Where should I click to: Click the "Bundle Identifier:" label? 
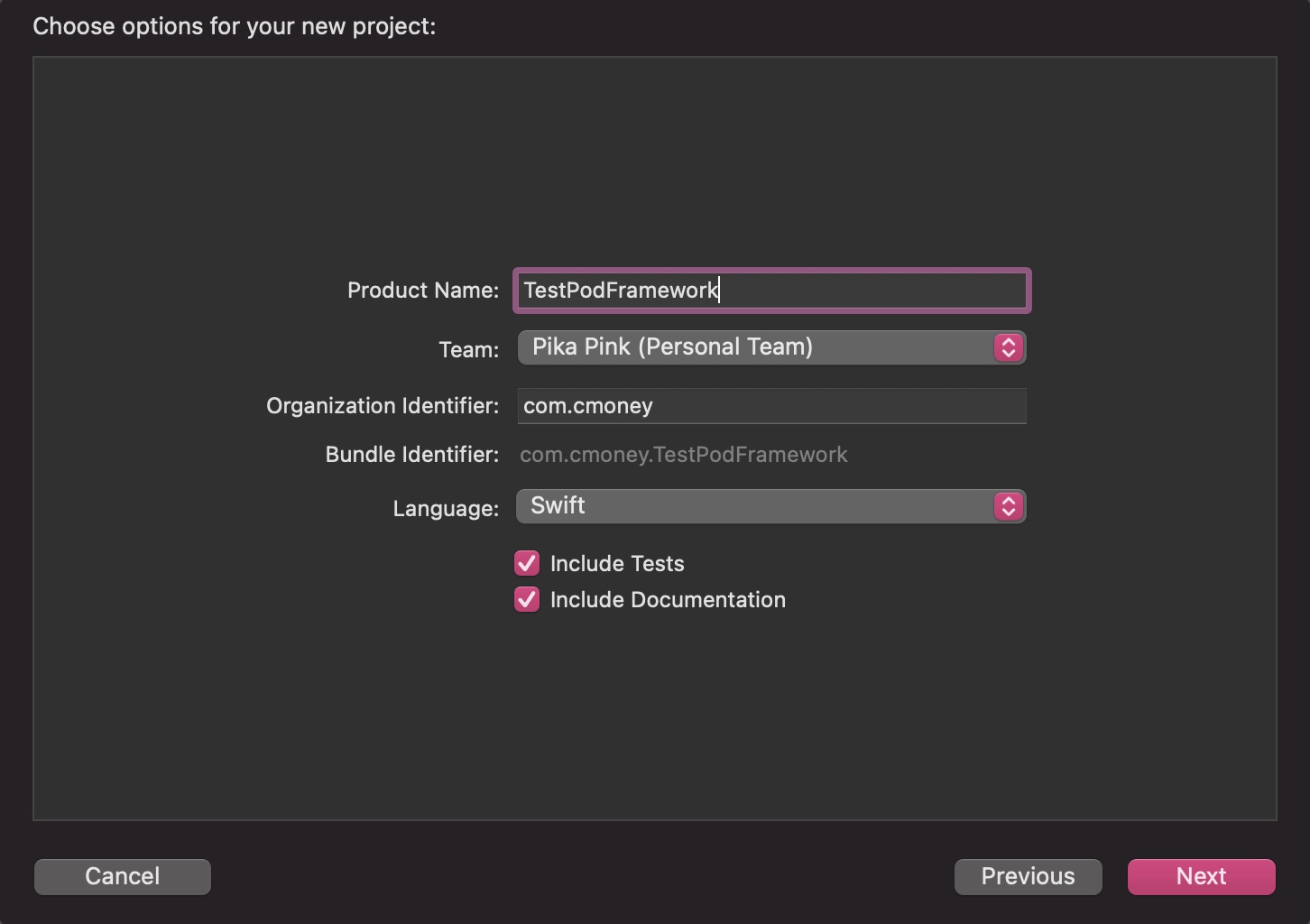coord(411,455)
